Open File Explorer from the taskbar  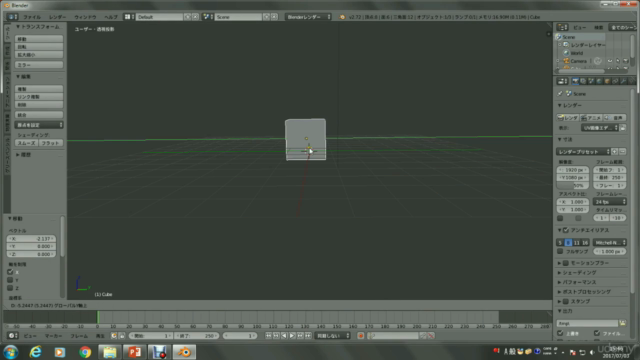[109, 352]
